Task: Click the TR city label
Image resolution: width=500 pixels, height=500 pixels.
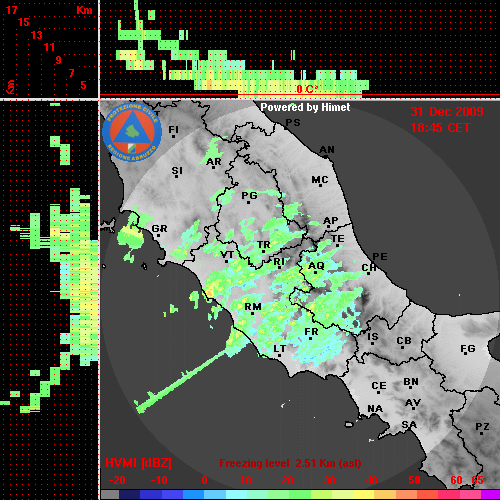Action: coord(263,245)
